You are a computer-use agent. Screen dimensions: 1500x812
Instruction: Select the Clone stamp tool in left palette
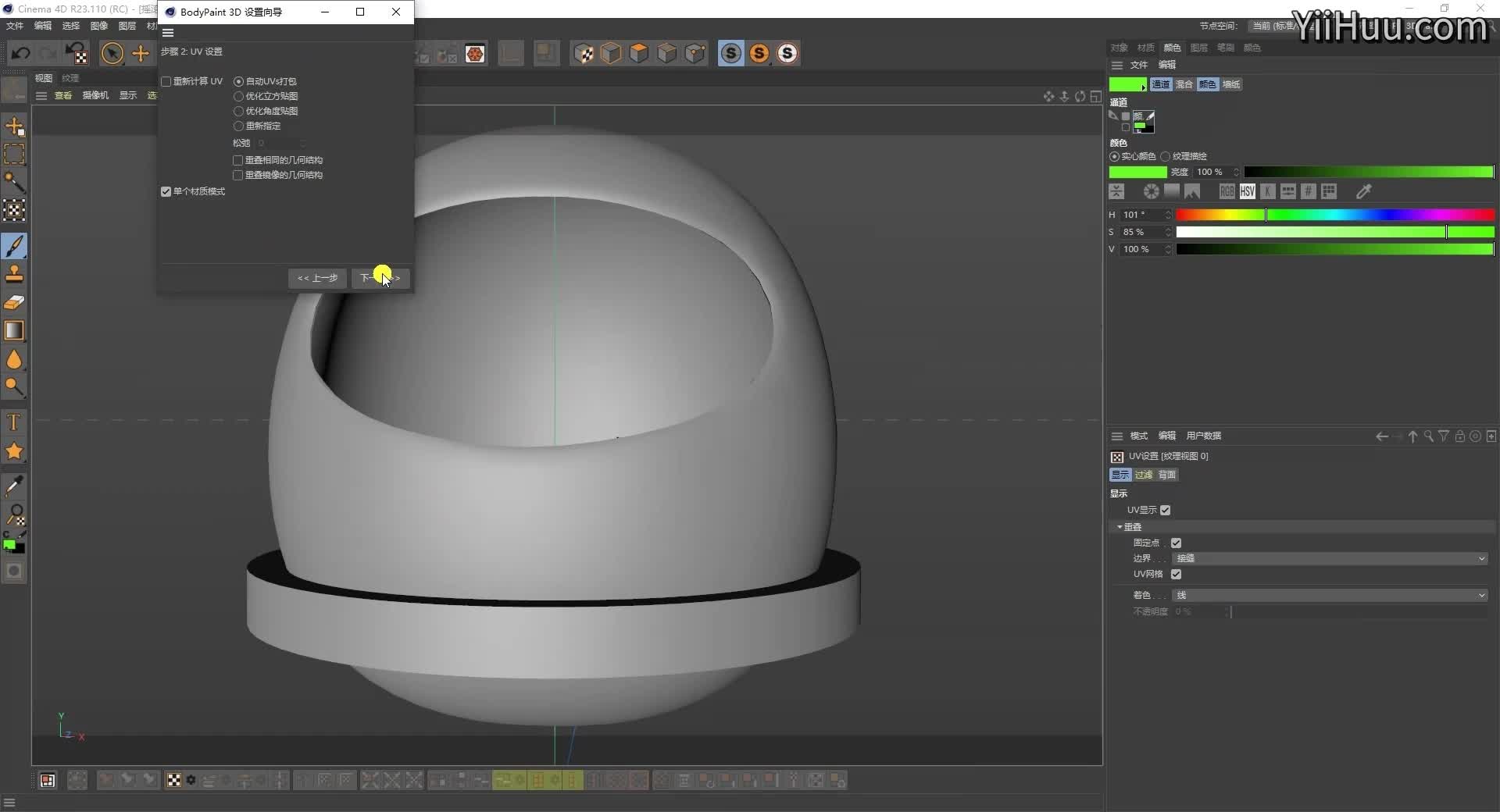[x=14, y=274]
